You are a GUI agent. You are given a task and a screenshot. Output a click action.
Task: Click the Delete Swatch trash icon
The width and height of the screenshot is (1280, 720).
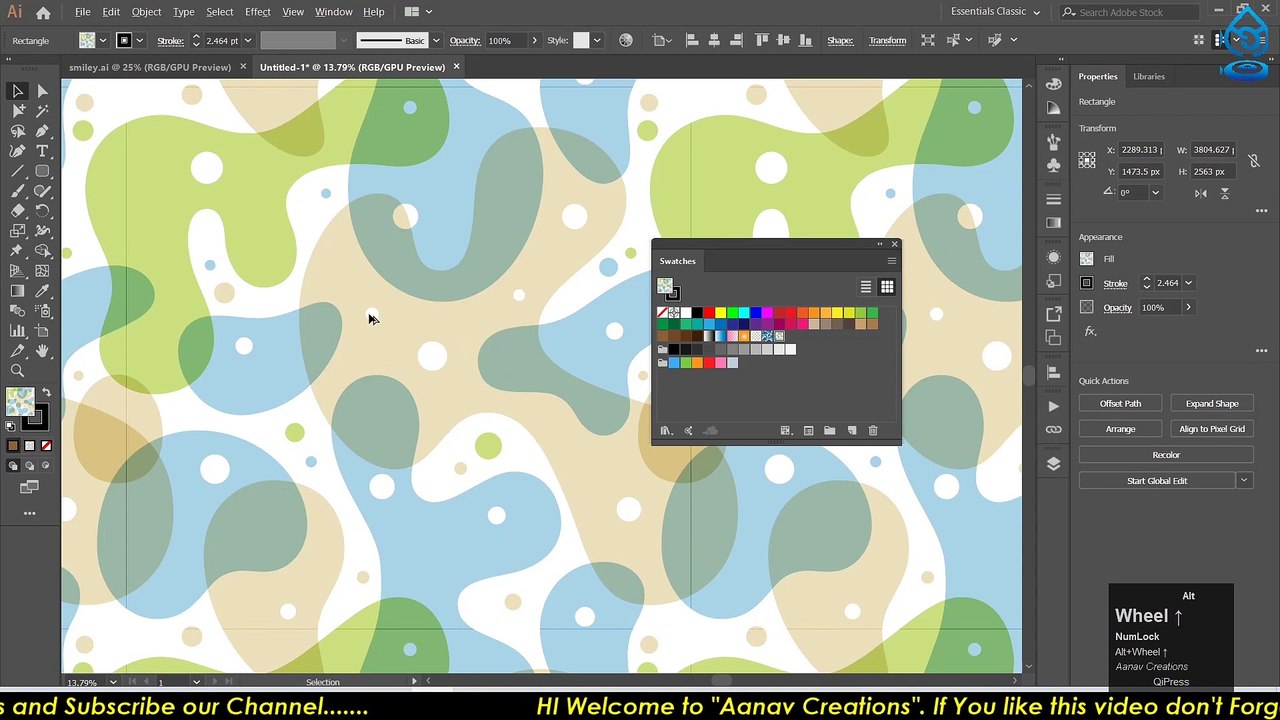872,431
